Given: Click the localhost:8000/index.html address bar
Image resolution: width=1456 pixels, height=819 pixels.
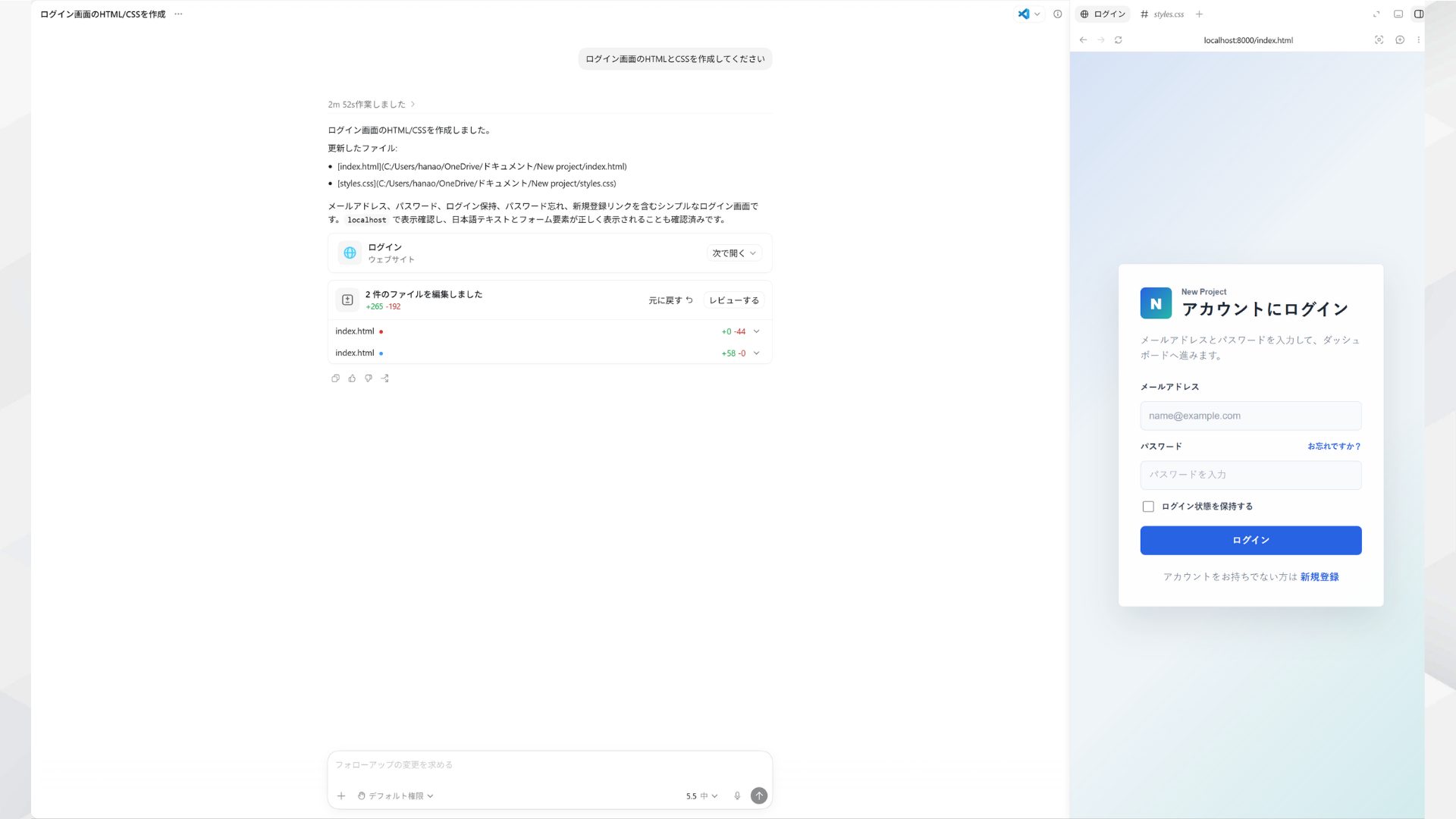Looking at the screenshot, I should [1248, 40].
